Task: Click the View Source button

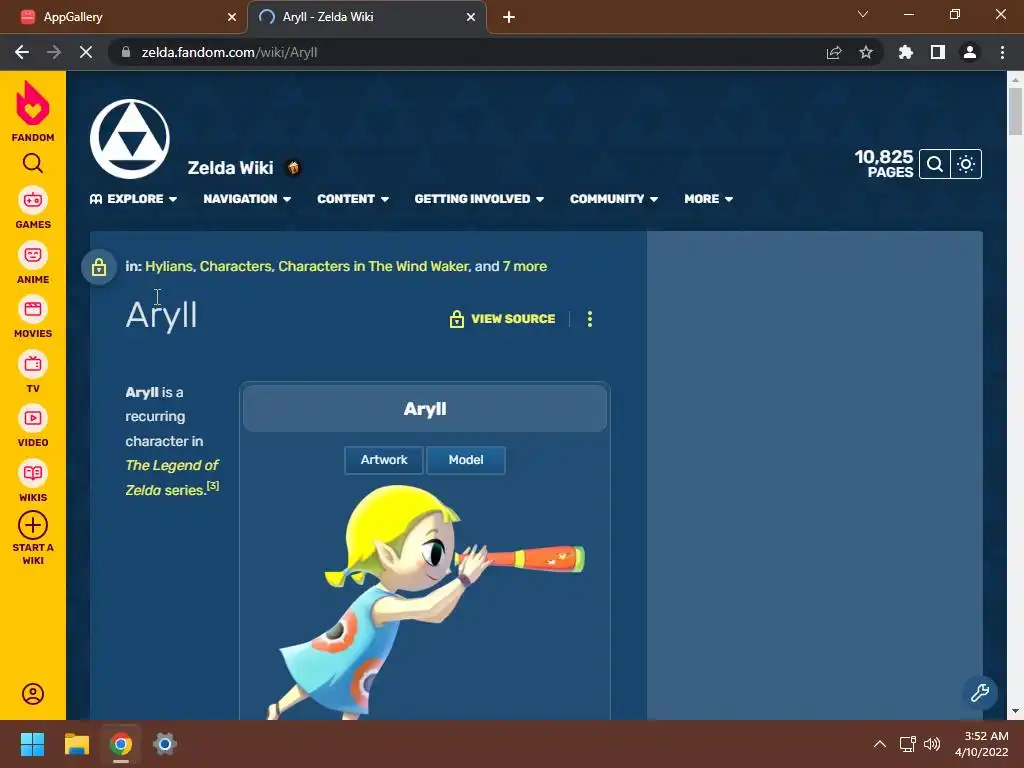Action: pyautogui.click(x=502, y=319)
